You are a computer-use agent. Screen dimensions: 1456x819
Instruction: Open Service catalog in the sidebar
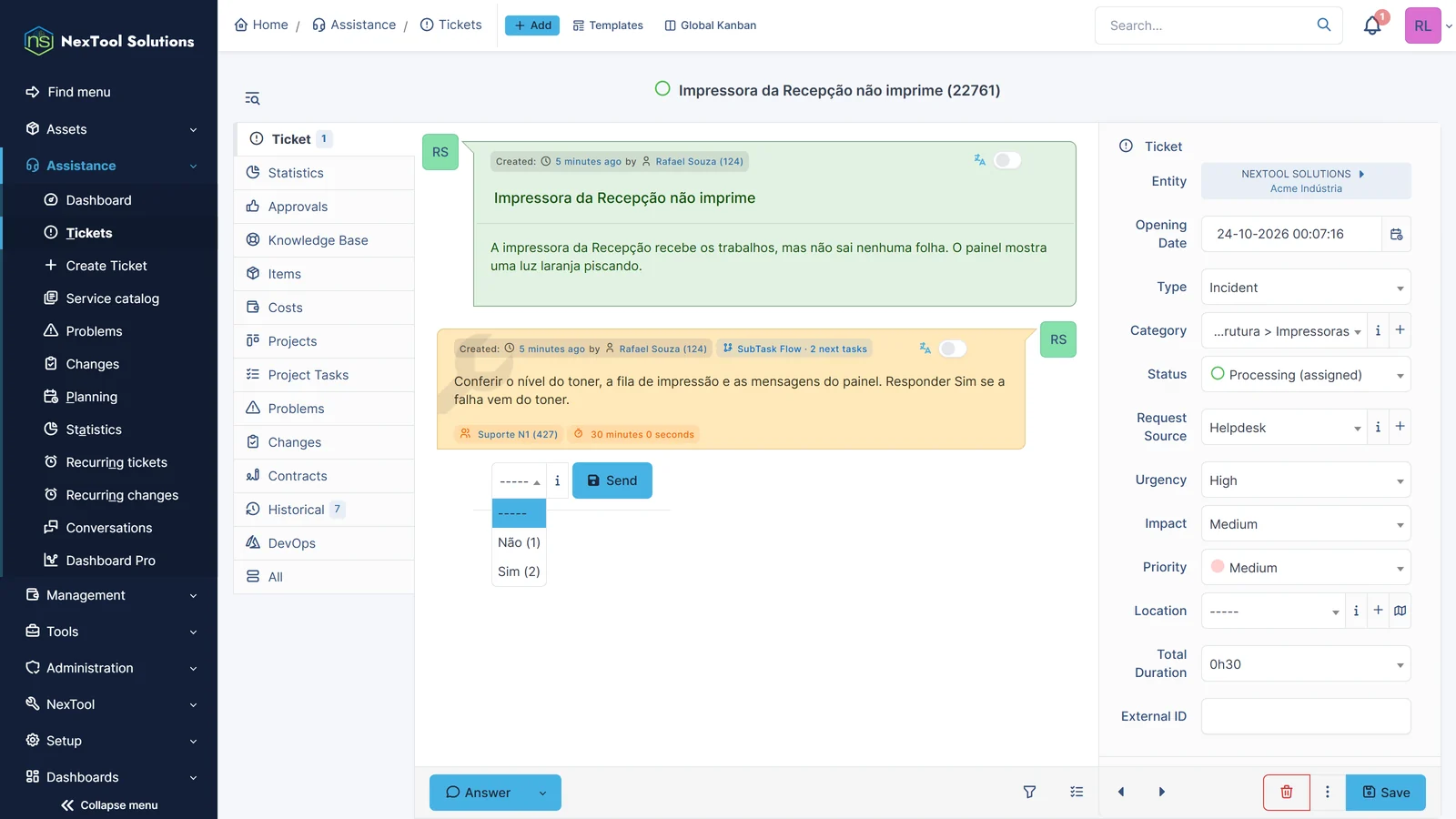[112, 298]
